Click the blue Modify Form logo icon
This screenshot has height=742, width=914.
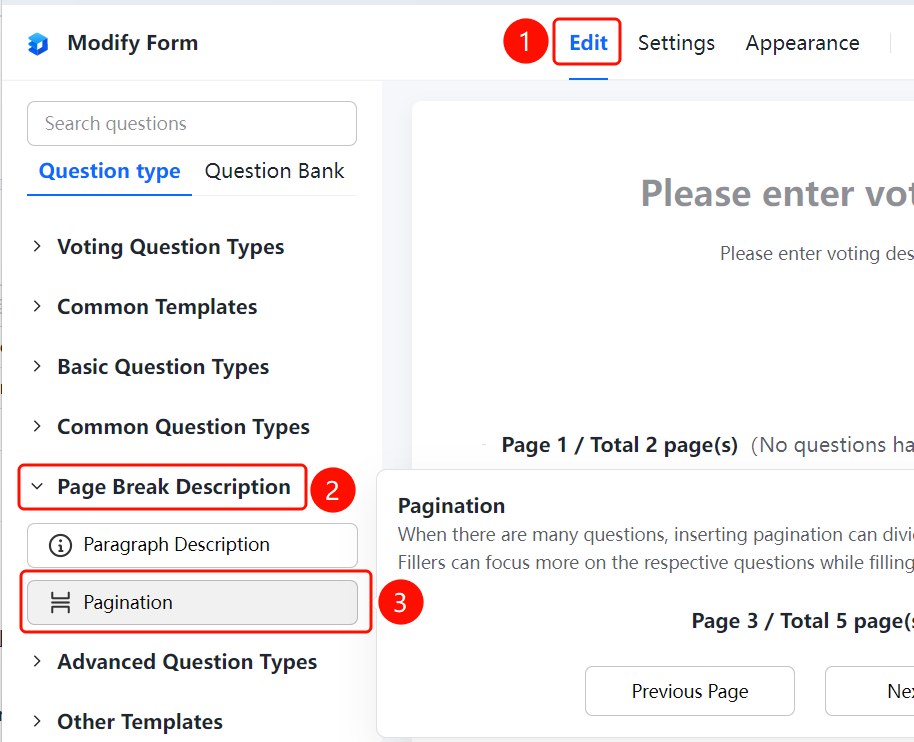(x=38, y=44)
